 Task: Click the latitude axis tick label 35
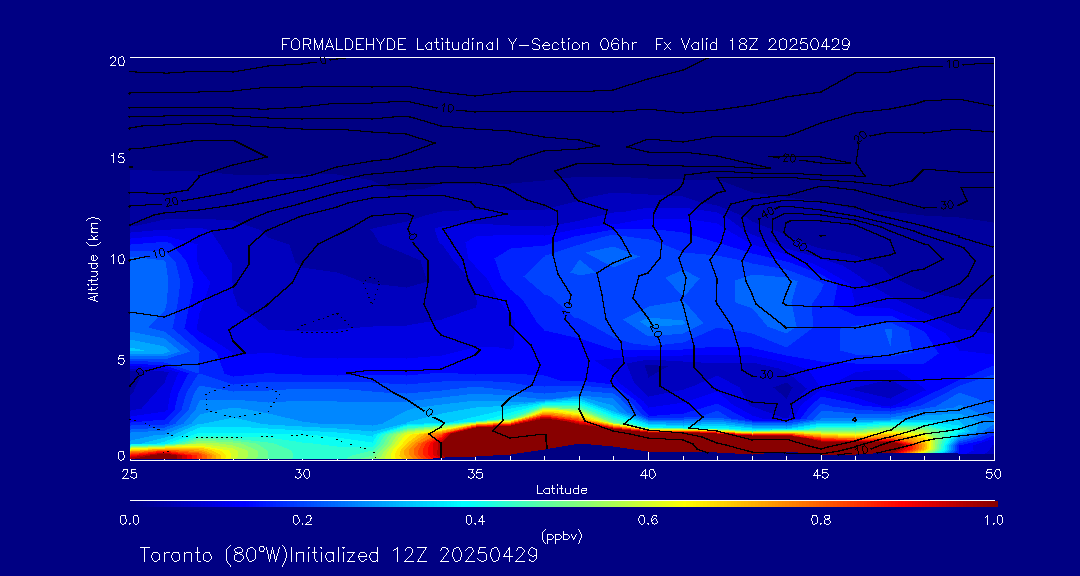475,474
